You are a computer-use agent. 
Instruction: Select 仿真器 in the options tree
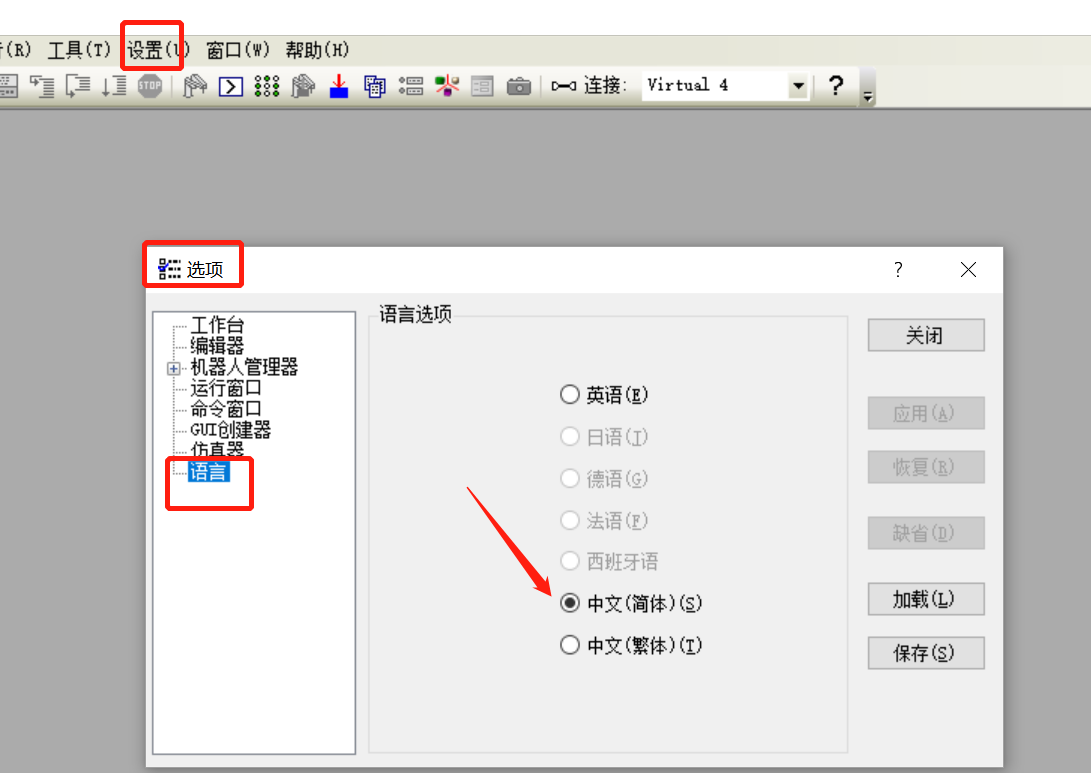pos(217,451)
